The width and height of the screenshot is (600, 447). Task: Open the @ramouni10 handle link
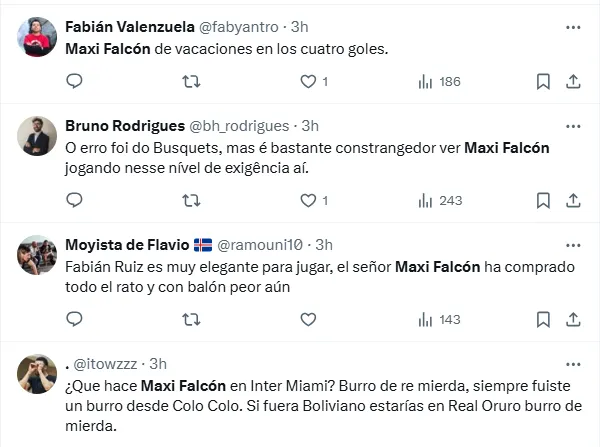[x=260, y=245]
